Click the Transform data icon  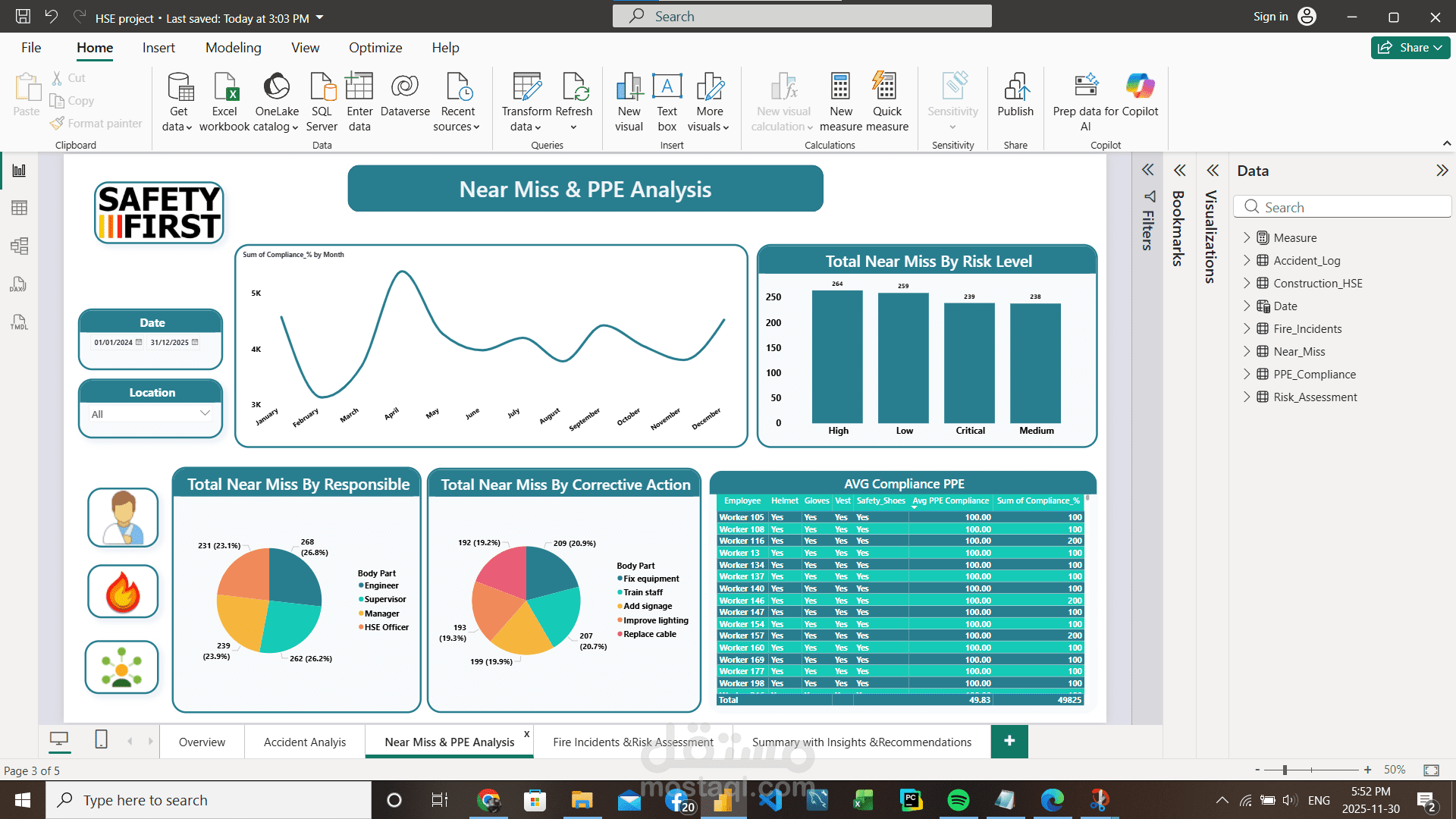coord(526,88)
